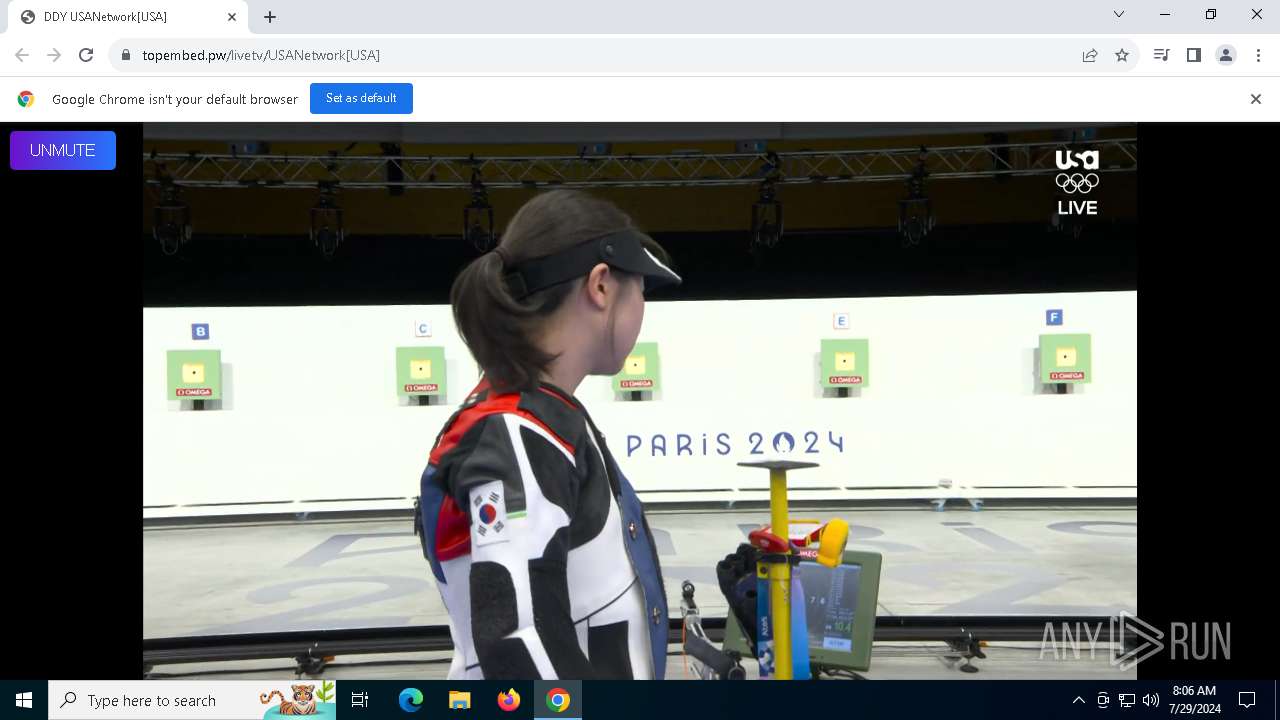This screenshot has height=720, width=1280.
Task: Click the taskbar search box
Action: [192, 700]
